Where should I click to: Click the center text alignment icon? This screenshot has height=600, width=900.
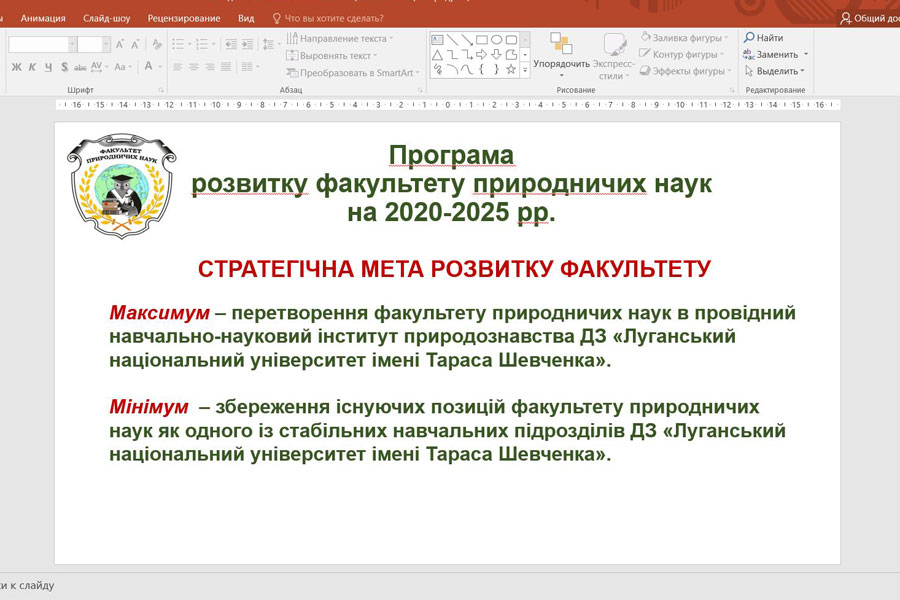click(x=193, y=67)
